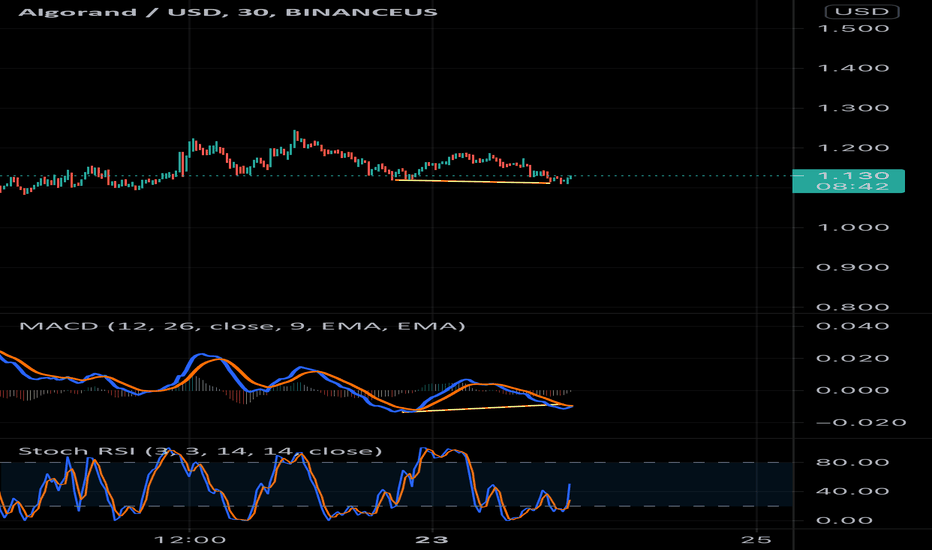932x550 pixels.
Task: Click the Algorand / USD chart title
Action: click(x=228, y=12)
